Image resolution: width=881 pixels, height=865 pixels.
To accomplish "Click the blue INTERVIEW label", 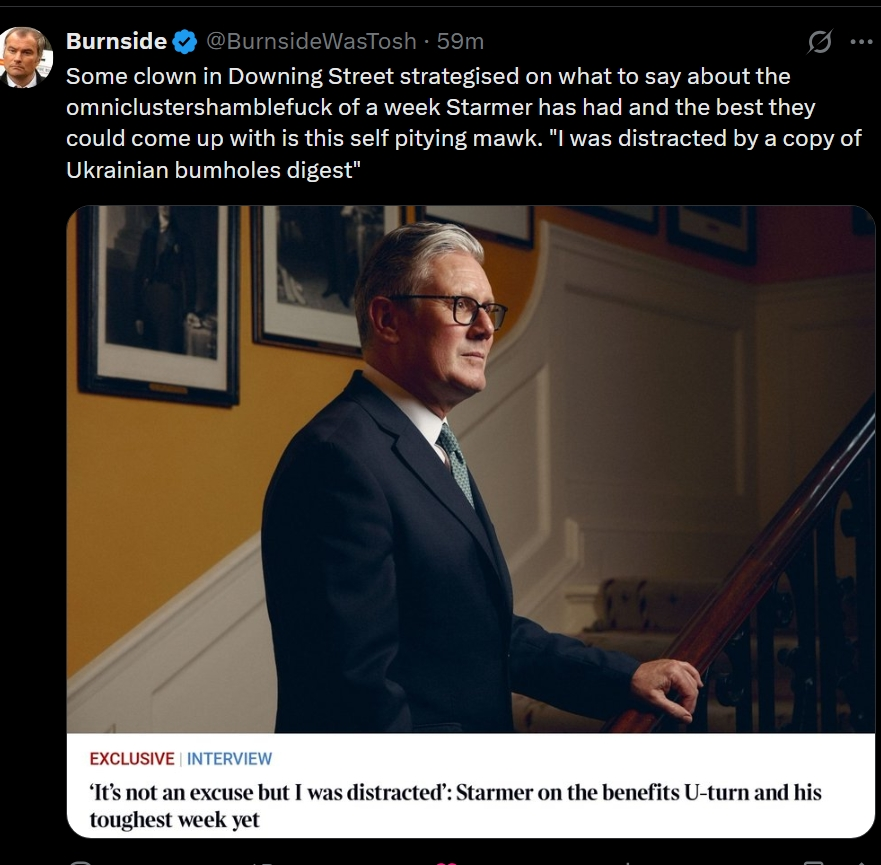I will [x=229, y=759].
